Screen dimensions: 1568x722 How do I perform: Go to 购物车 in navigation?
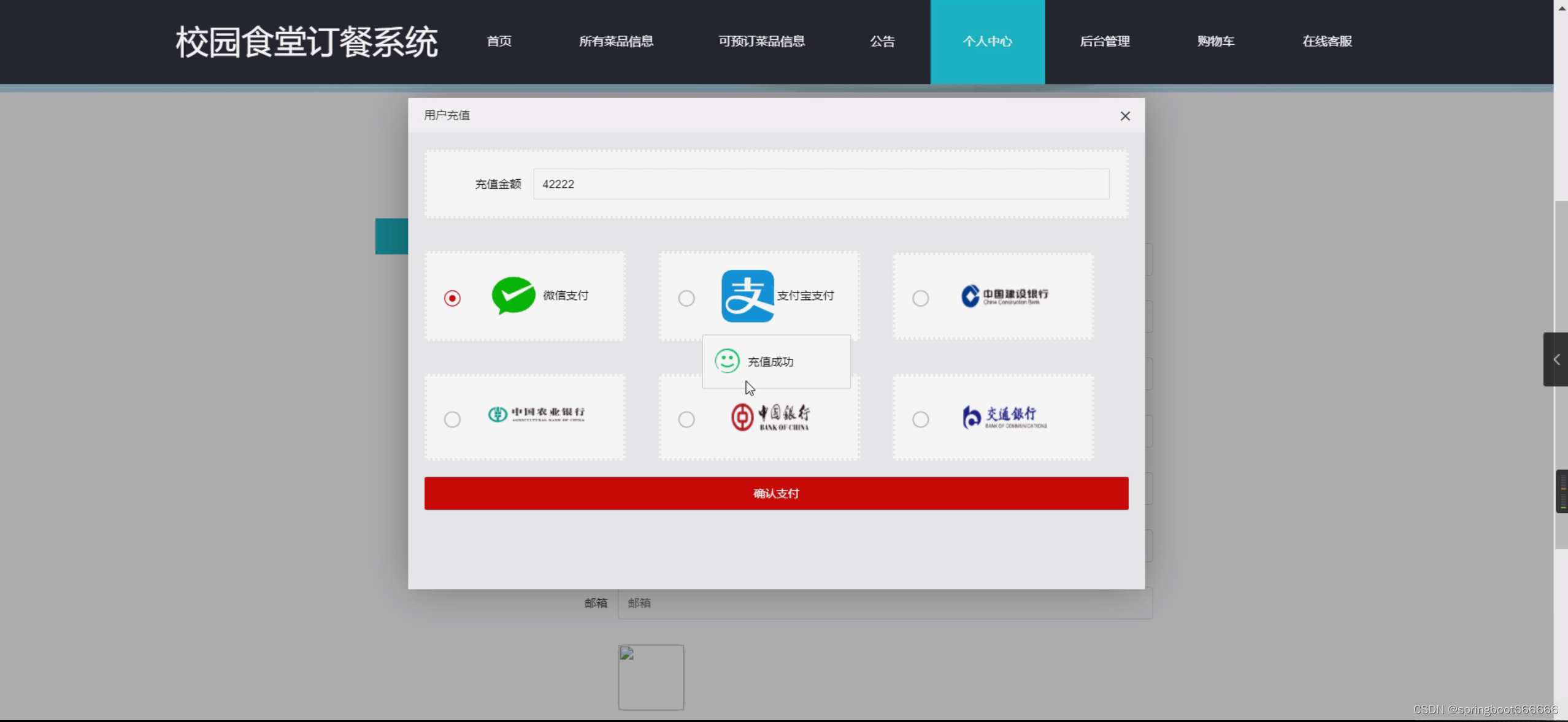tap(1215, 41)
